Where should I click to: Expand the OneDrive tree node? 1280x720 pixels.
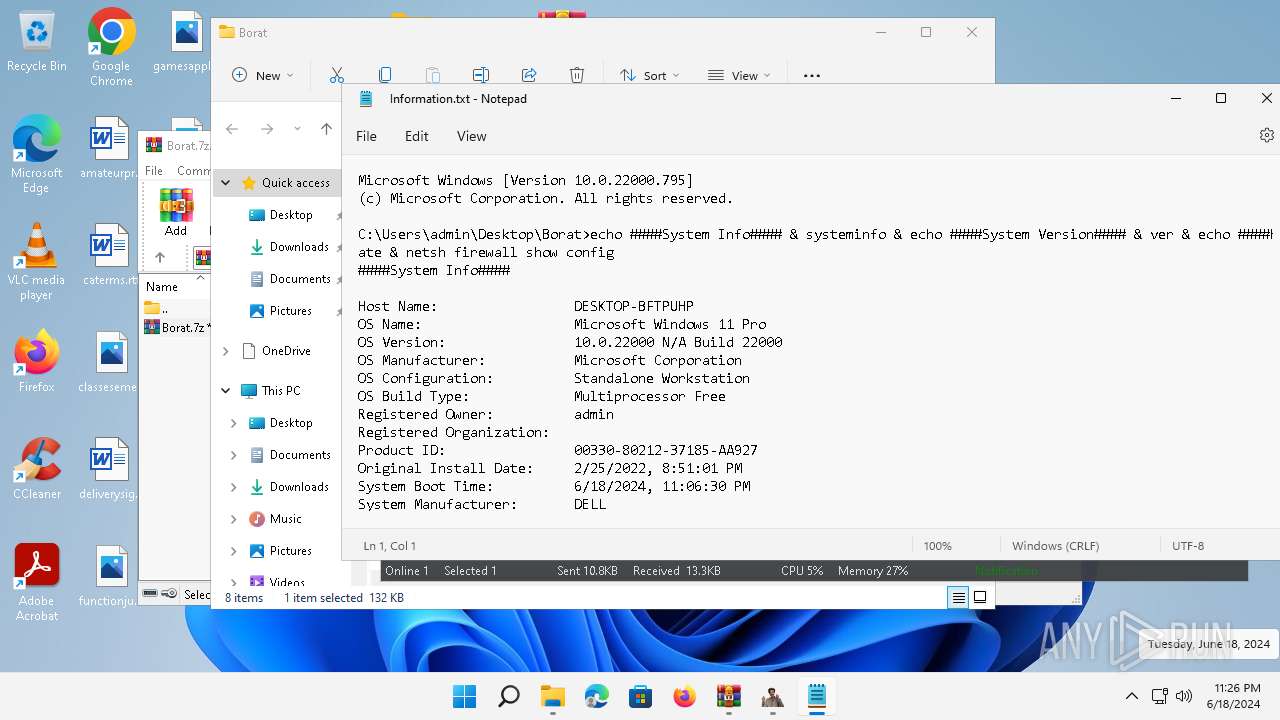[x=226, y=351]
